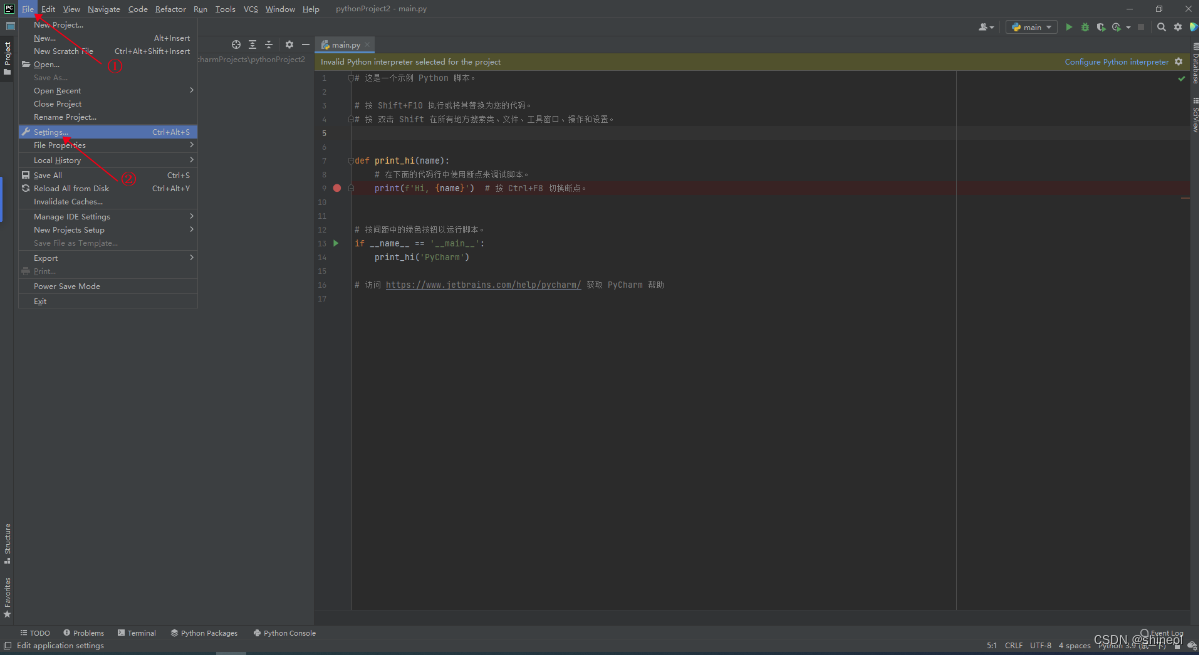
Task: Toggle the Favorites tool window sidebar tab
Action: pos(8,597)
